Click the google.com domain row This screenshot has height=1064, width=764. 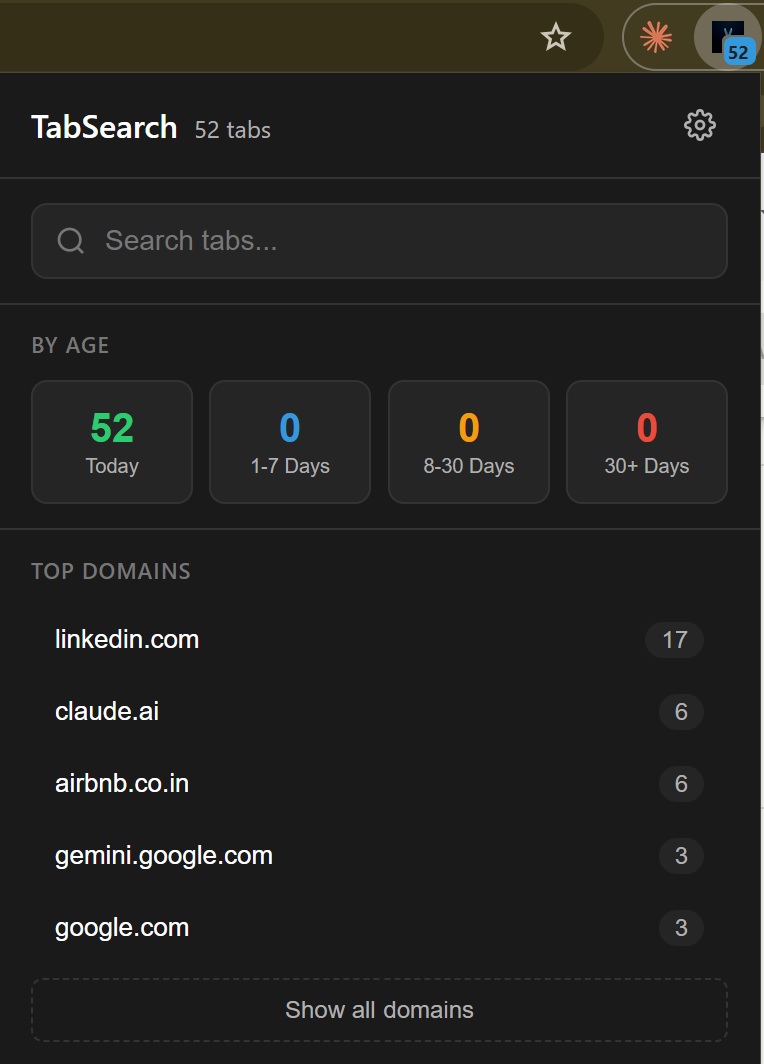click(x=122, y=927)
